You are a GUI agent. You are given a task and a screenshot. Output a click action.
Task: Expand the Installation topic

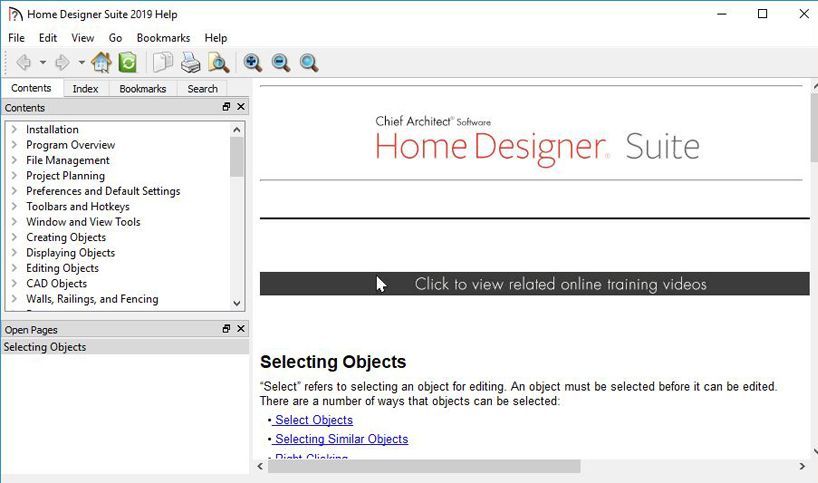[x=14, y=129]
